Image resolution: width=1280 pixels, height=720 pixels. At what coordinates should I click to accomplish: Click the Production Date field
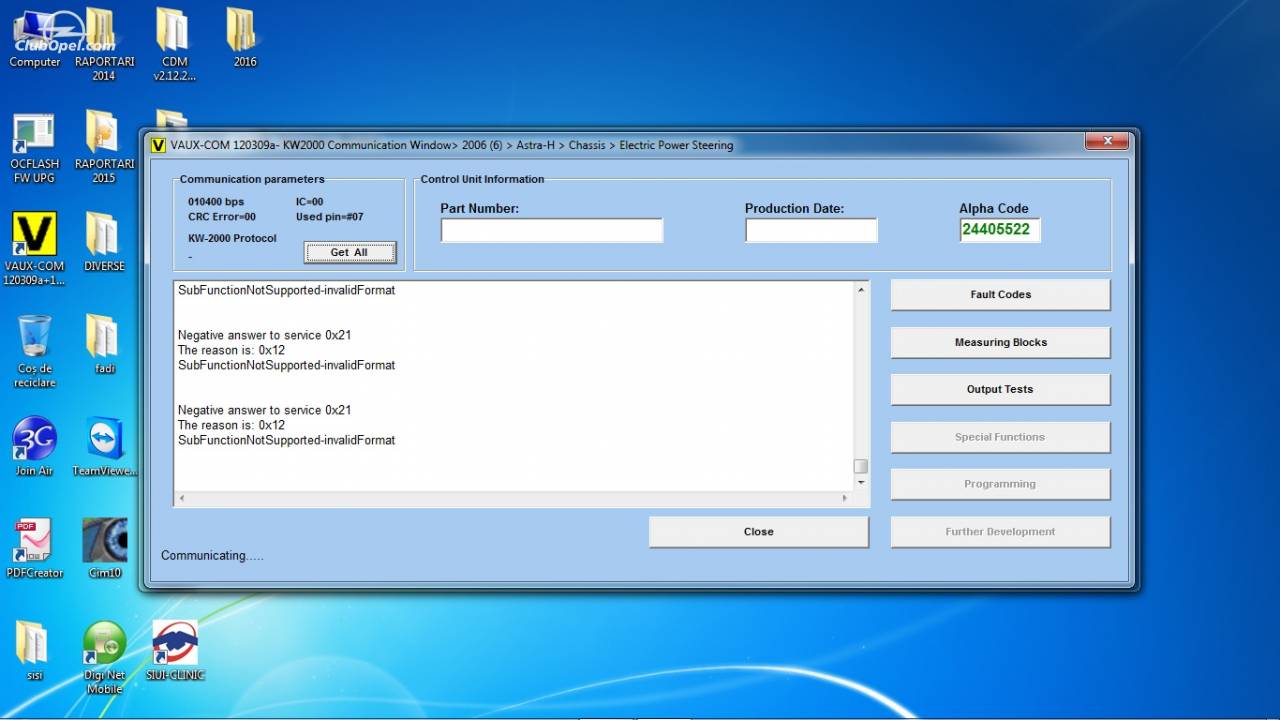pos(811,231)
